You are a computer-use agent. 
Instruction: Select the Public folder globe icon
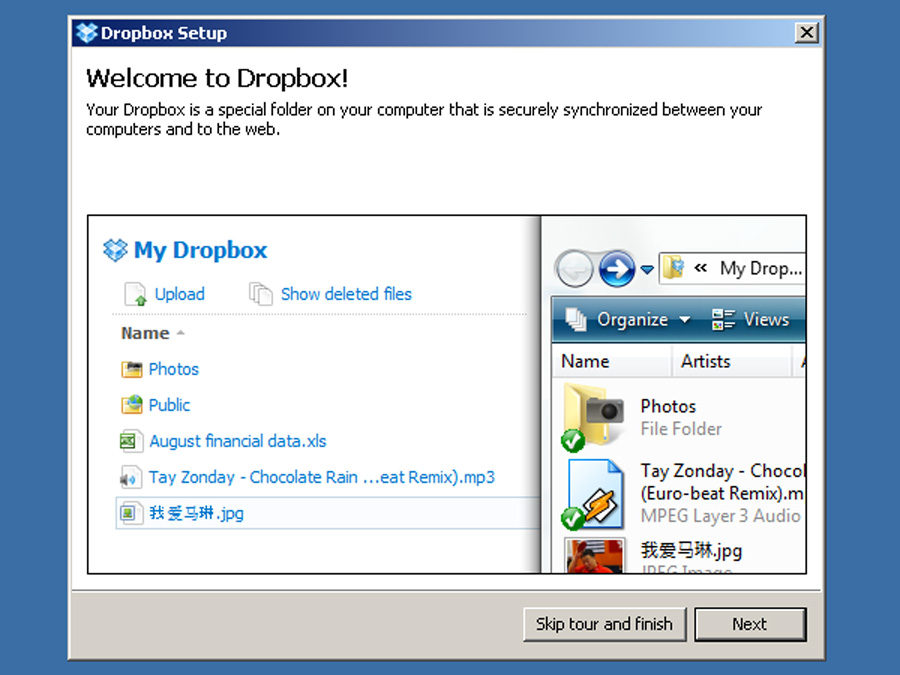click(x=131, y=405)
